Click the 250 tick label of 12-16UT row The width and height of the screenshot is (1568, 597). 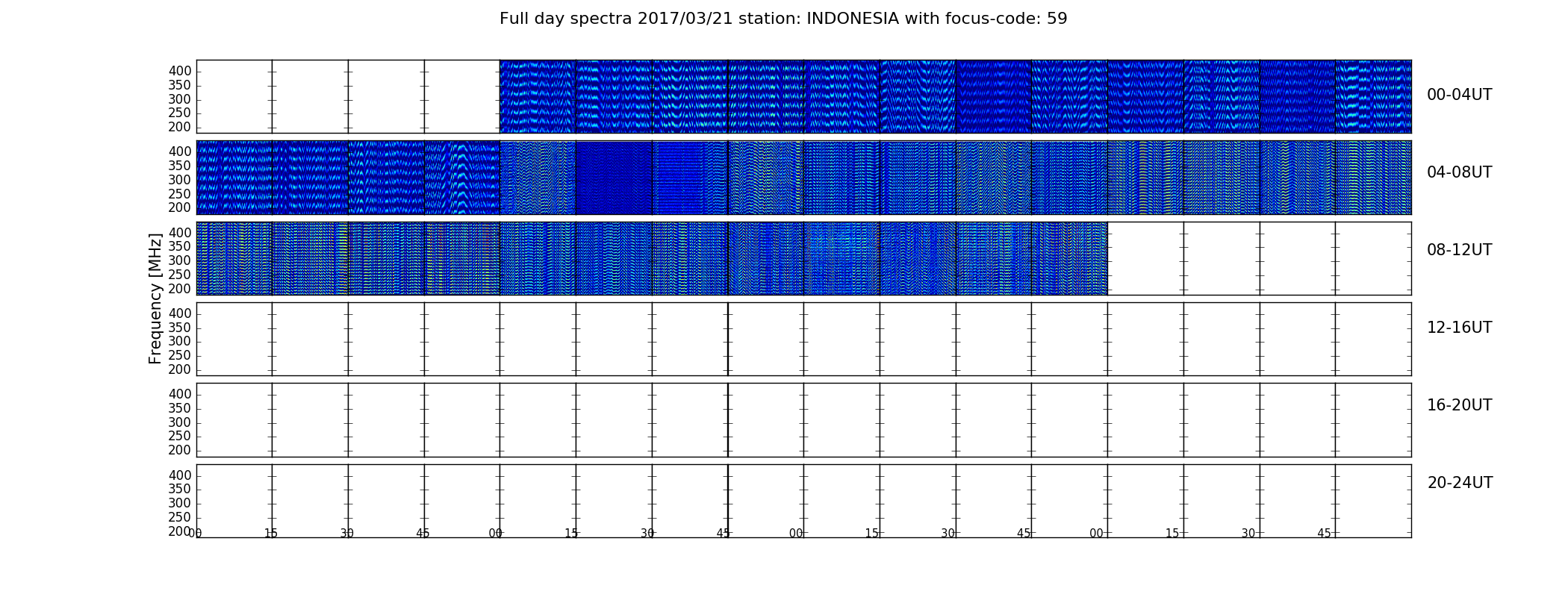(x=180, y=355)
